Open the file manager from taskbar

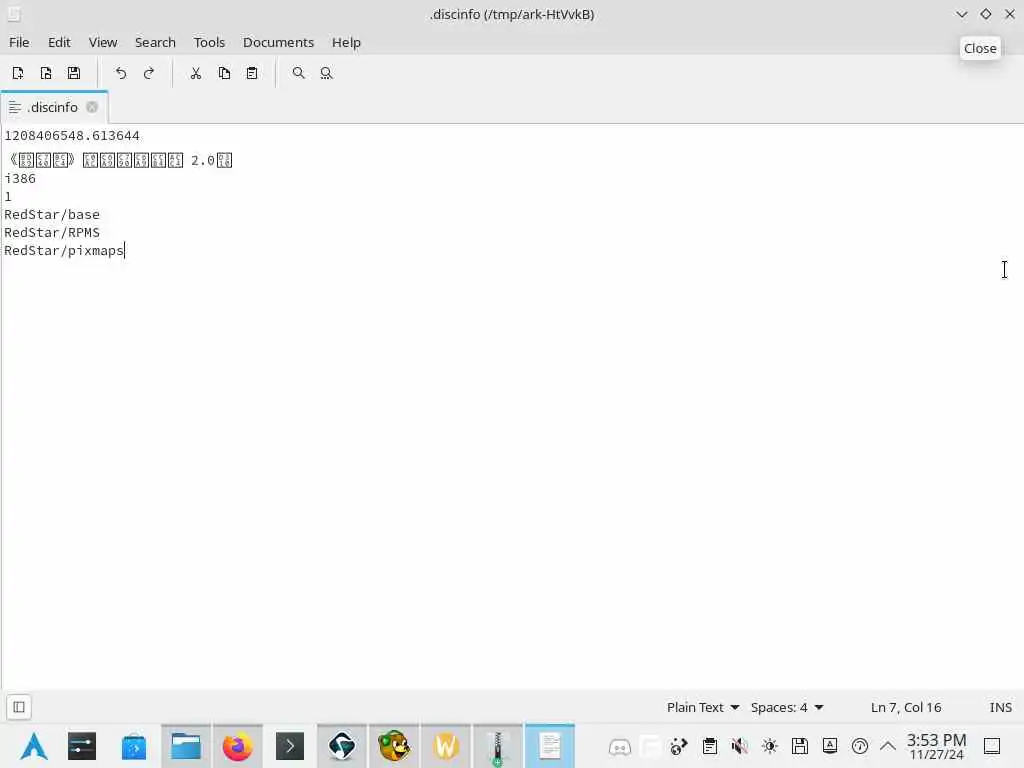pyautogui.click(x=186, y=746)
